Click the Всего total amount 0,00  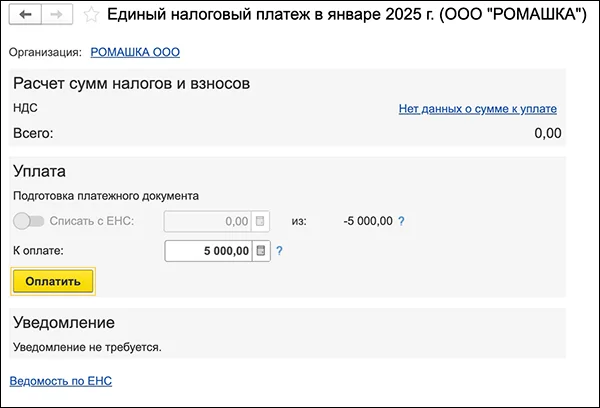tap(547, 133)
